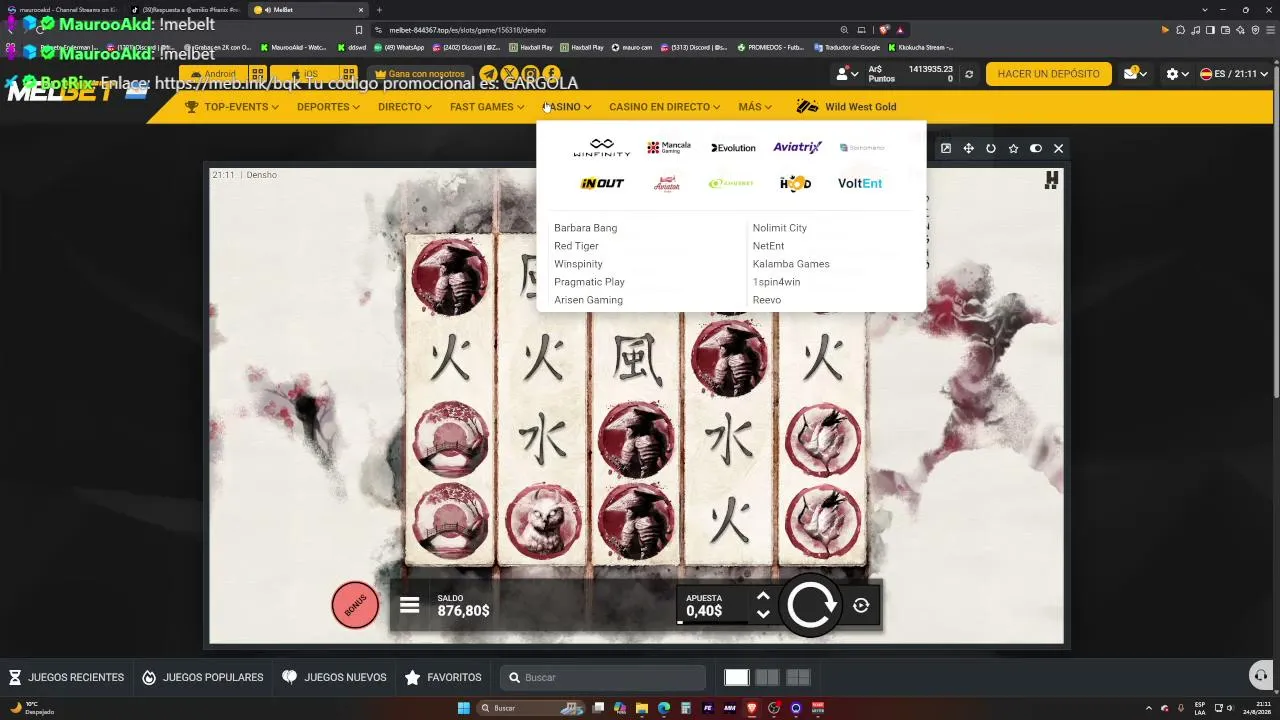The width and height of the screenshot is (1280, 720).
Task: Select Evolution provider logo
Action: coord(733,148)
